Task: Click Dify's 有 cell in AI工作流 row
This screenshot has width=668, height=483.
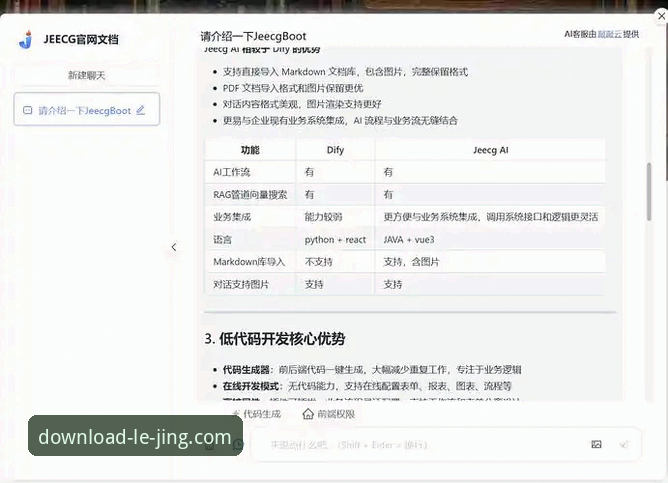Action: [335, 172]
